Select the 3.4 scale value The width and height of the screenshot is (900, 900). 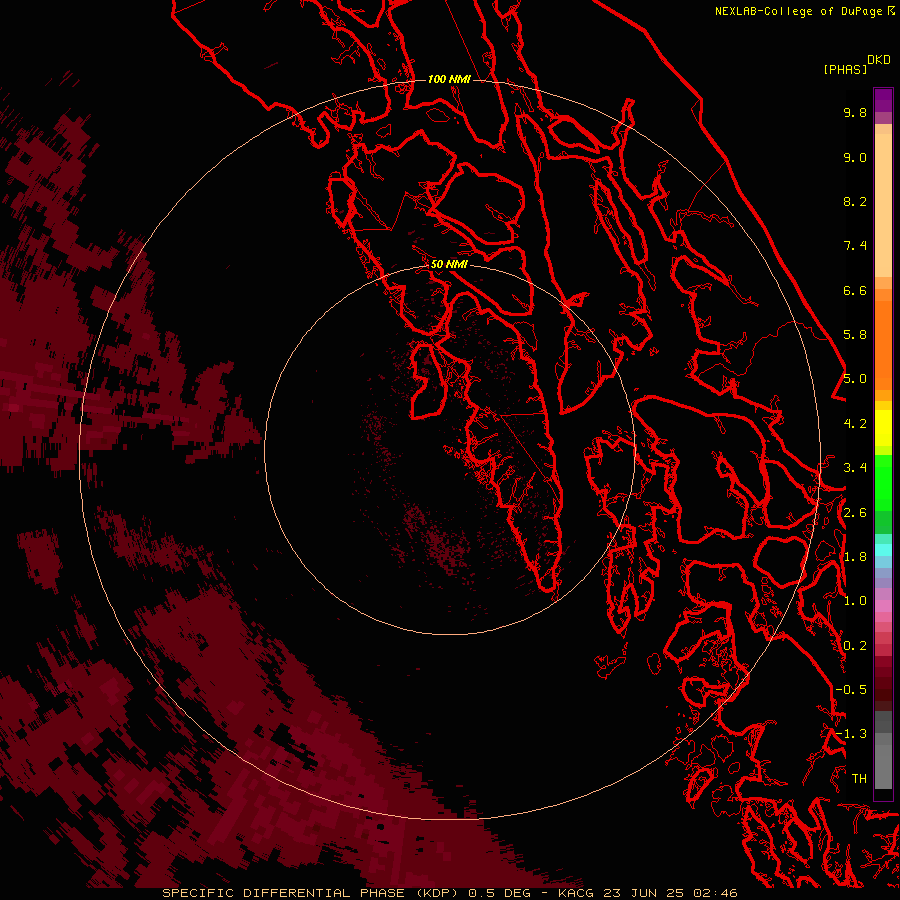(855, 468)
